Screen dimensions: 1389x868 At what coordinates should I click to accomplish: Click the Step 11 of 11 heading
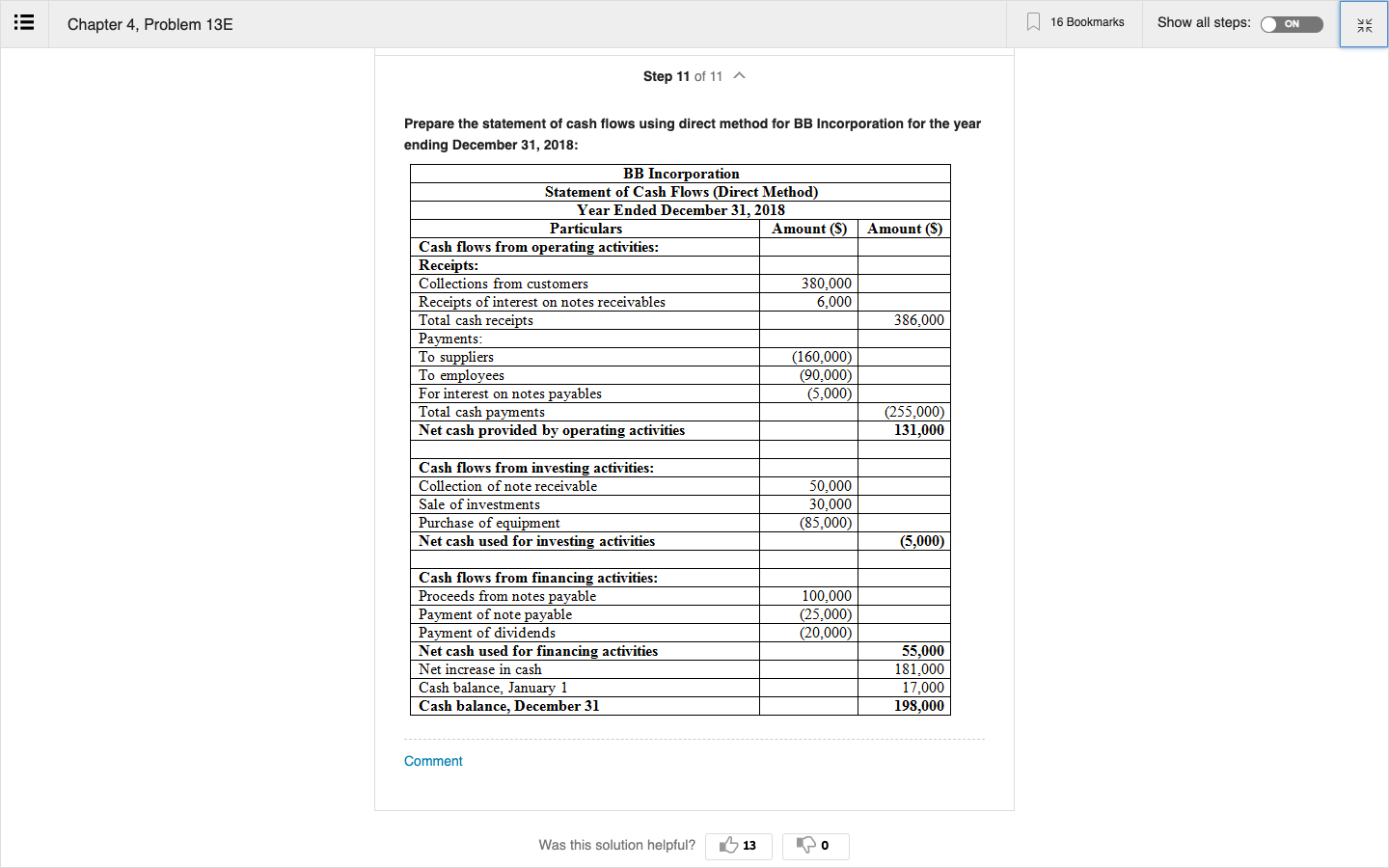tap(682, 76)
